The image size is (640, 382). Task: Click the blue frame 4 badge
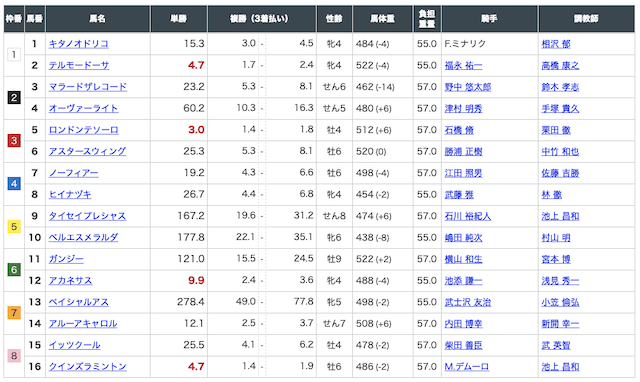click(x=14, y=184)
